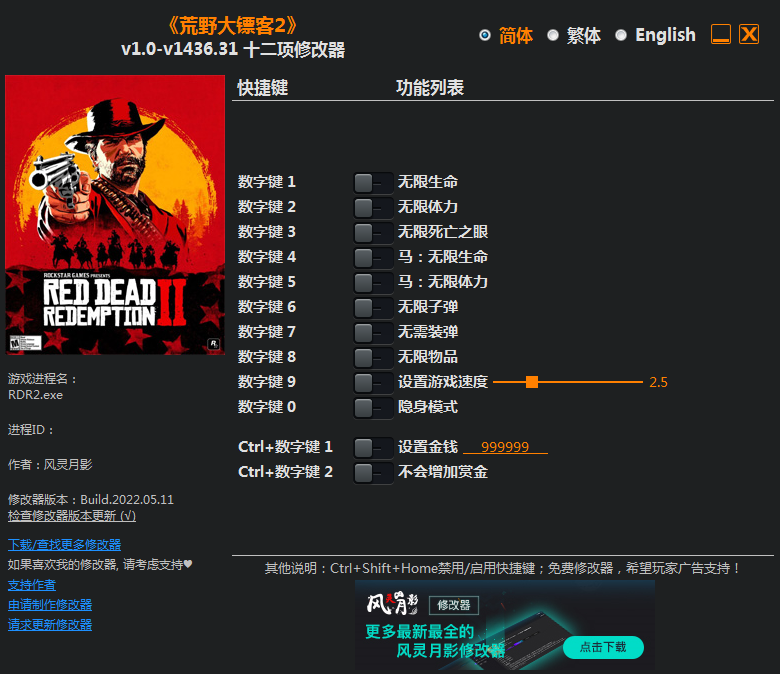Image resolution: width=780 pixels, height=674 pixels.
Task: Click title 《荒野大镖客2》
Action: [233, 25]
